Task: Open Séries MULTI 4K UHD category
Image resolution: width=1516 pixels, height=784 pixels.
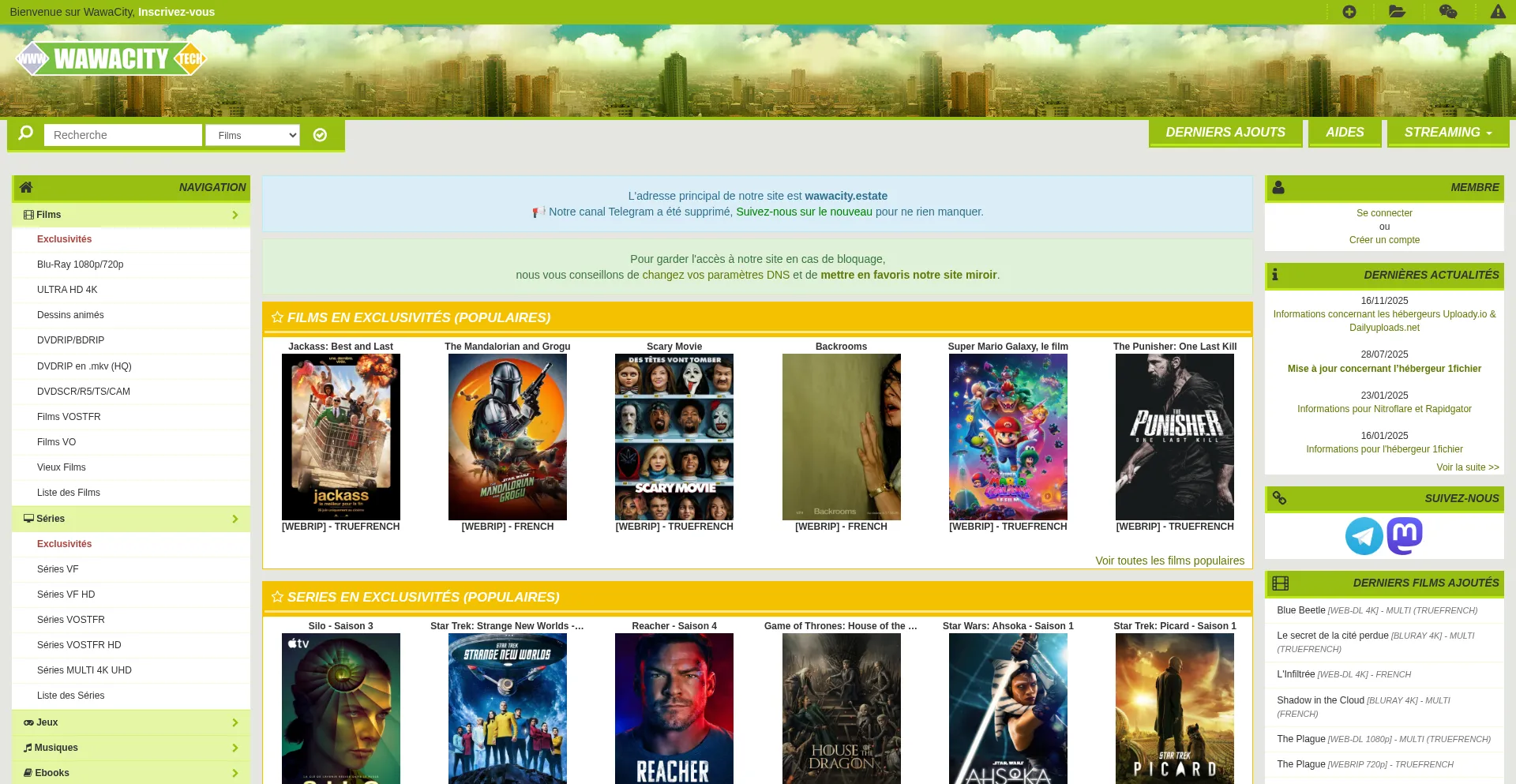Action: pyautogui.click(x=84, y=670)
